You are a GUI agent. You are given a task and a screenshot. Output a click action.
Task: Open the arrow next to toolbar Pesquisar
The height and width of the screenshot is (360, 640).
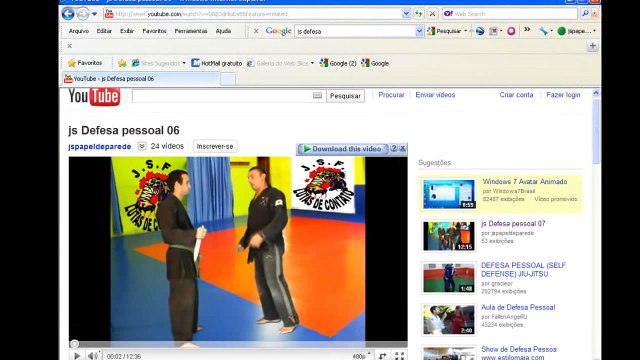[466, 31]
